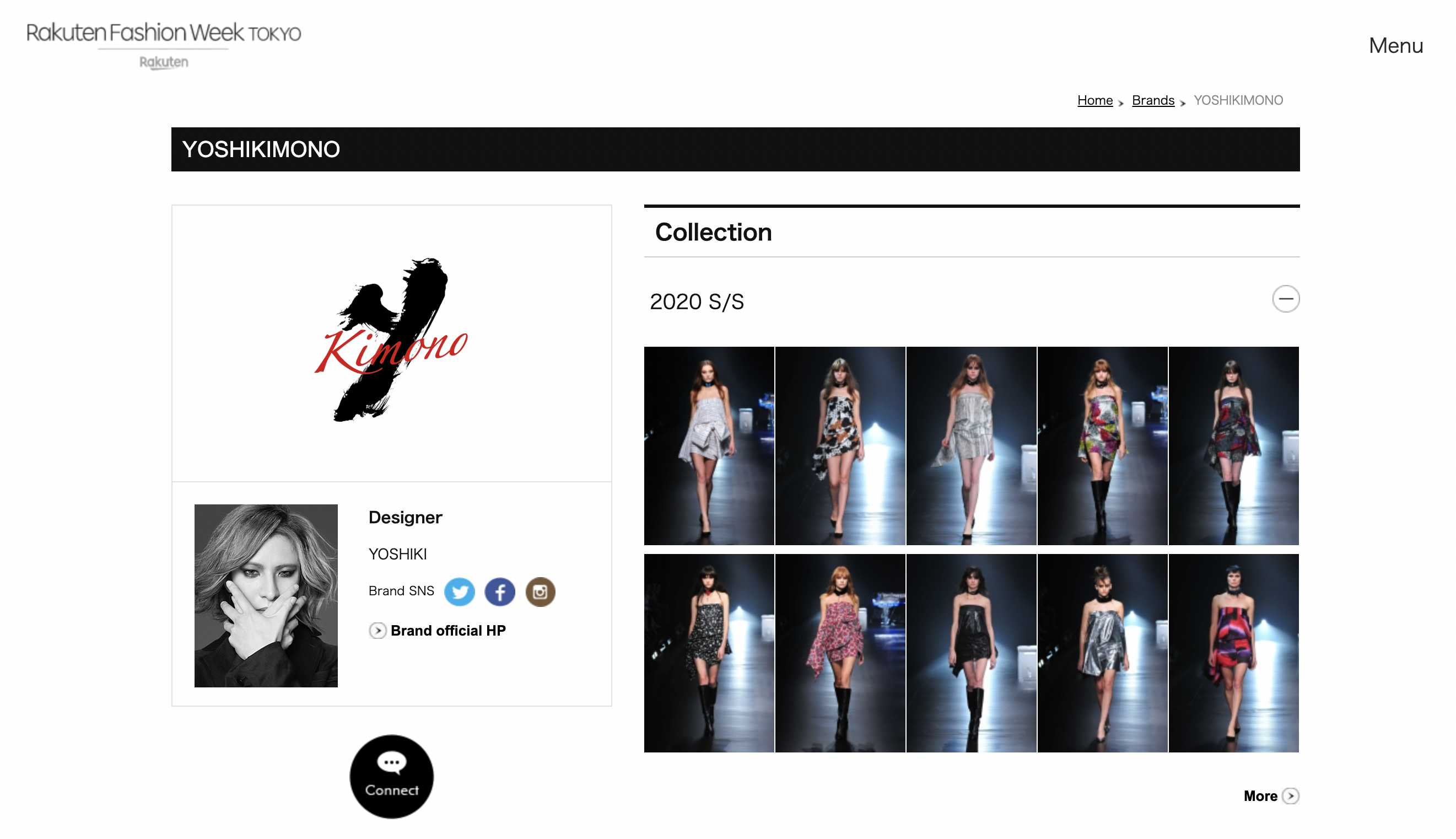
Task: Click the Collection heading
Action: 713,232
